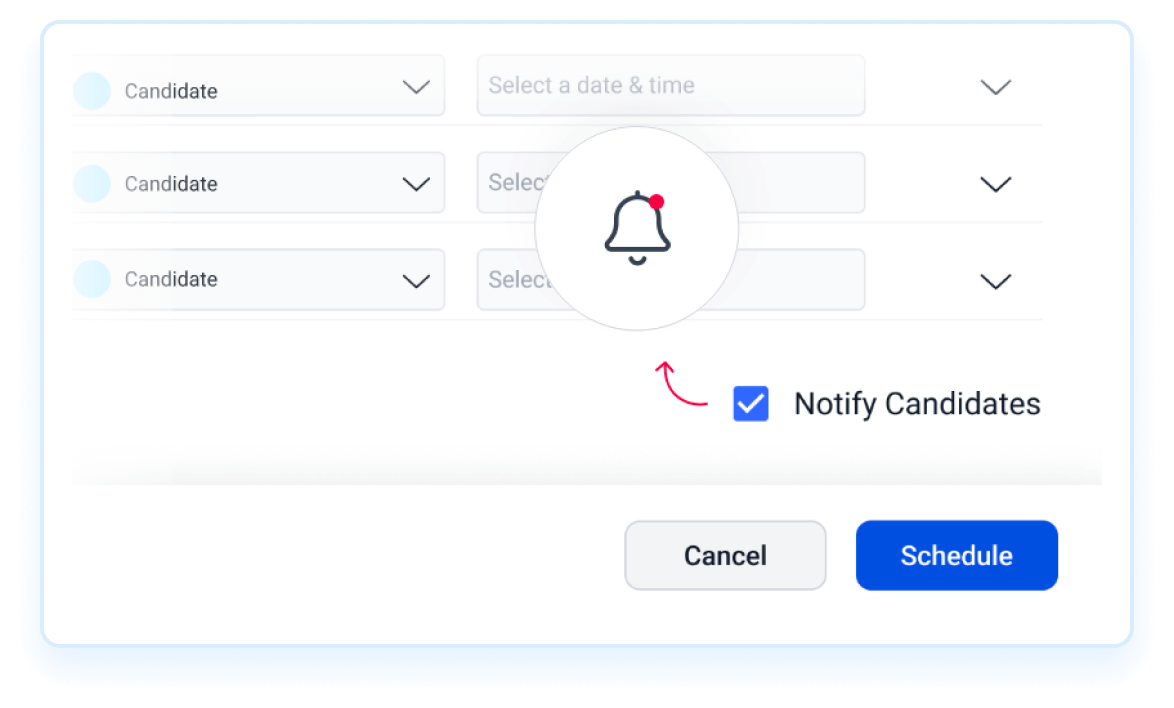
Task: Open the first Candidate dropdown
Action: (x=259, y=86)
